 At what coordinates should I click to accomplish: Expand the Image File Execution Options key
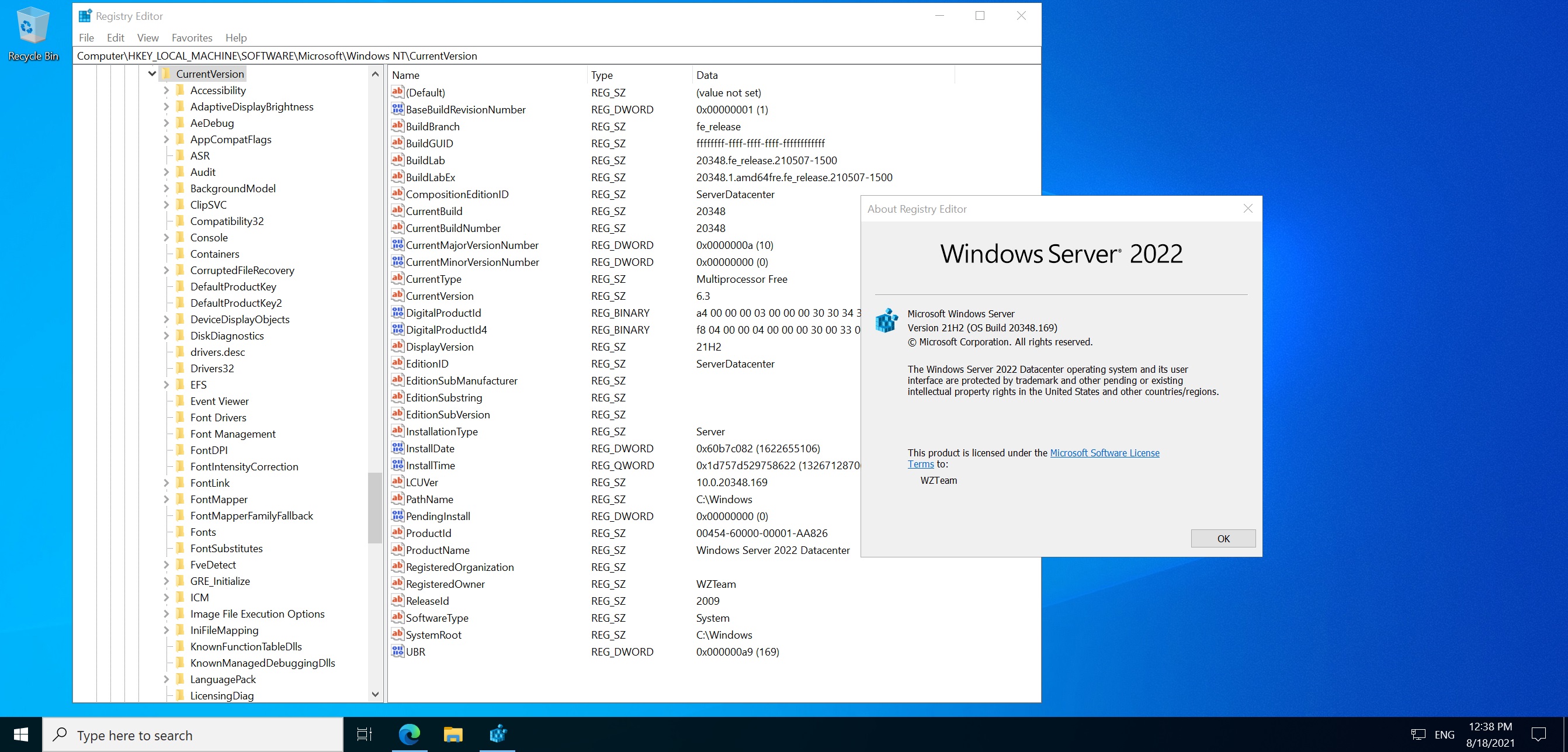(x=166, y=614)
